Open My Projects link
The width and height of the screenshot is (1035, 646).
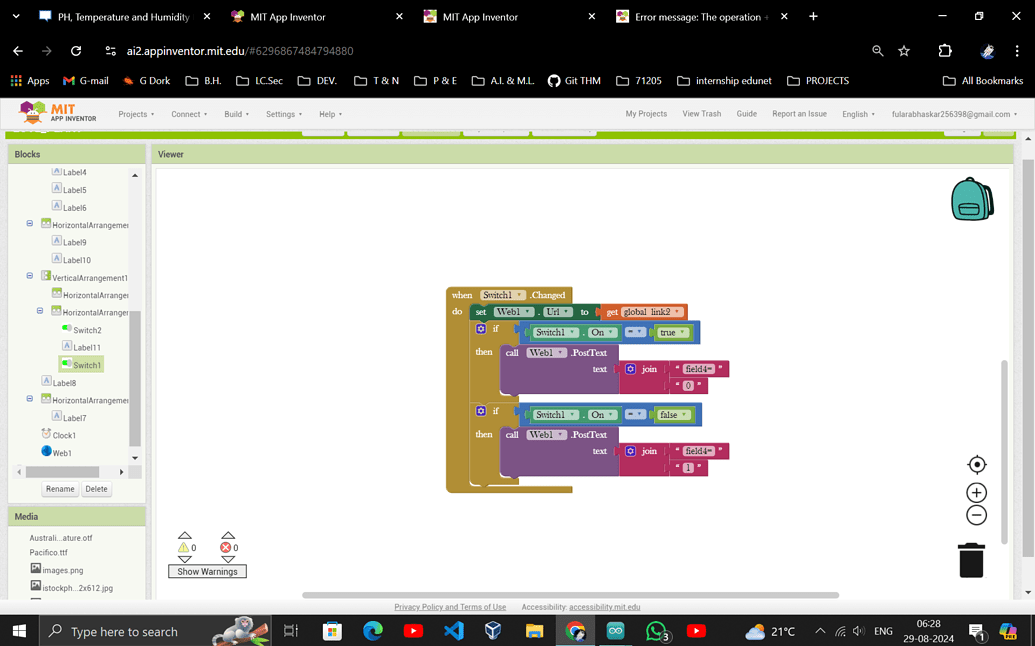click(x=646, y=114)
